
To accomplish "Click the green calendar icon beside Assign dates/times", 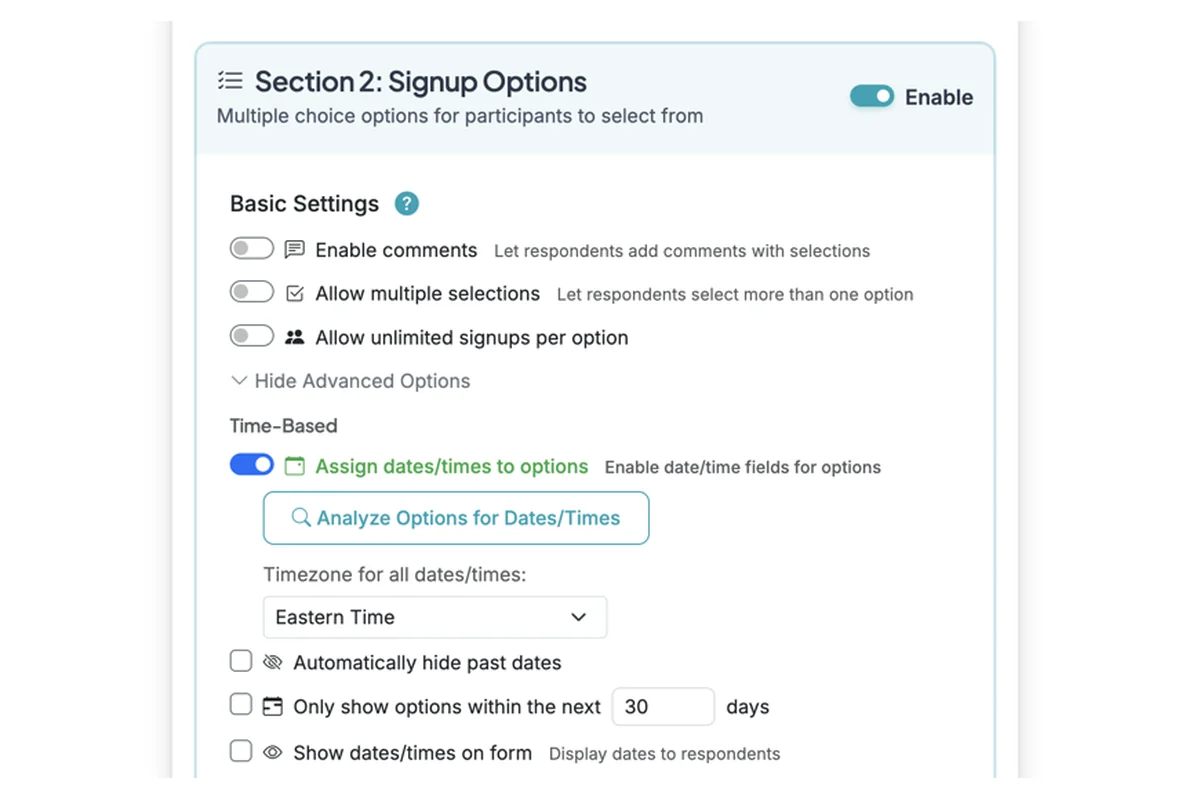I will [295, 466].
